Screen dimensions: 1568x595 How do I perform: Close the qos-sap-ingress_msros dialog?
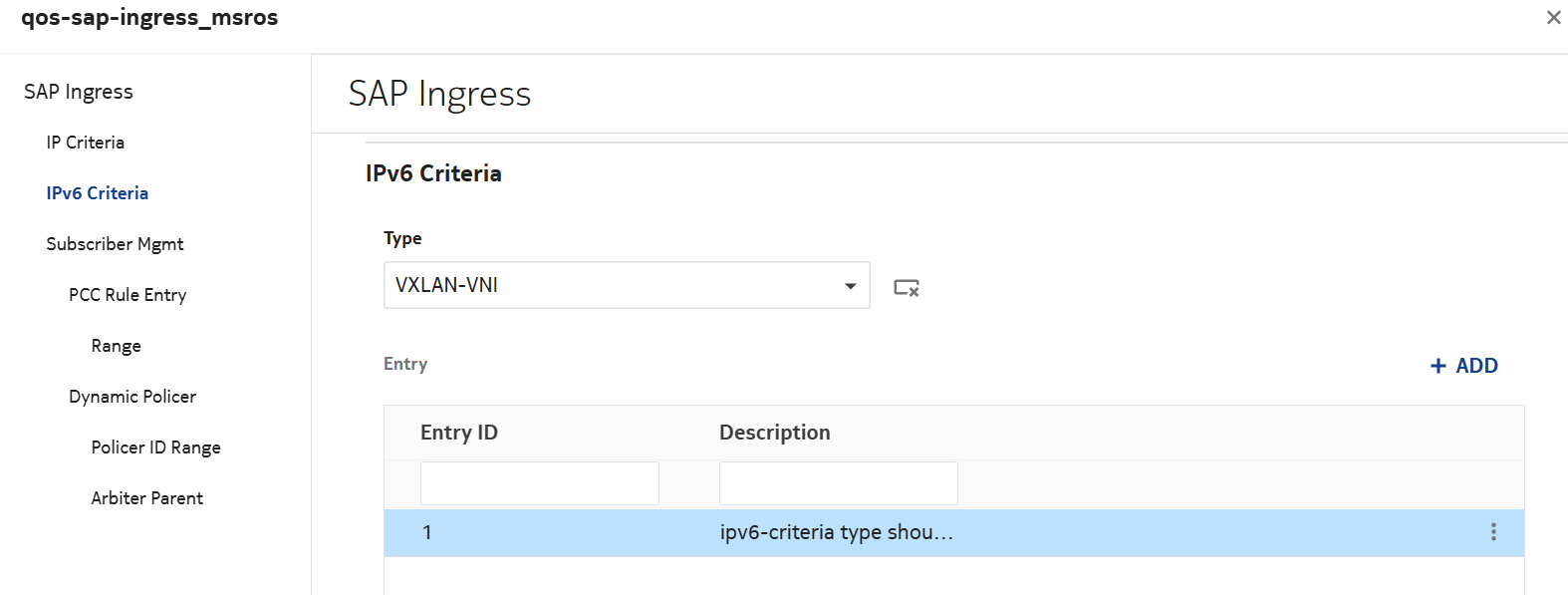[1553, 18]
